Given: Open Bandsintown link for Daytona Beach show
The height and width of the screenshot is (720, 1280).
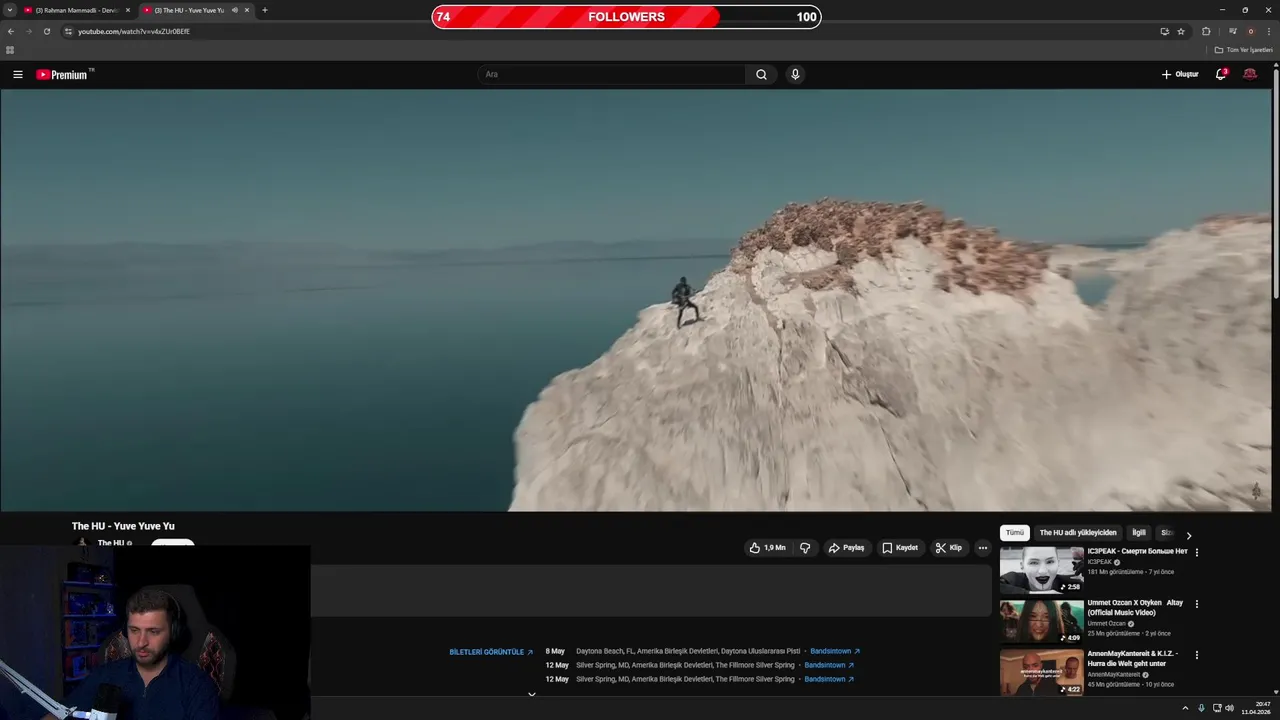Looking at the screenshot, I should [835, 651].
